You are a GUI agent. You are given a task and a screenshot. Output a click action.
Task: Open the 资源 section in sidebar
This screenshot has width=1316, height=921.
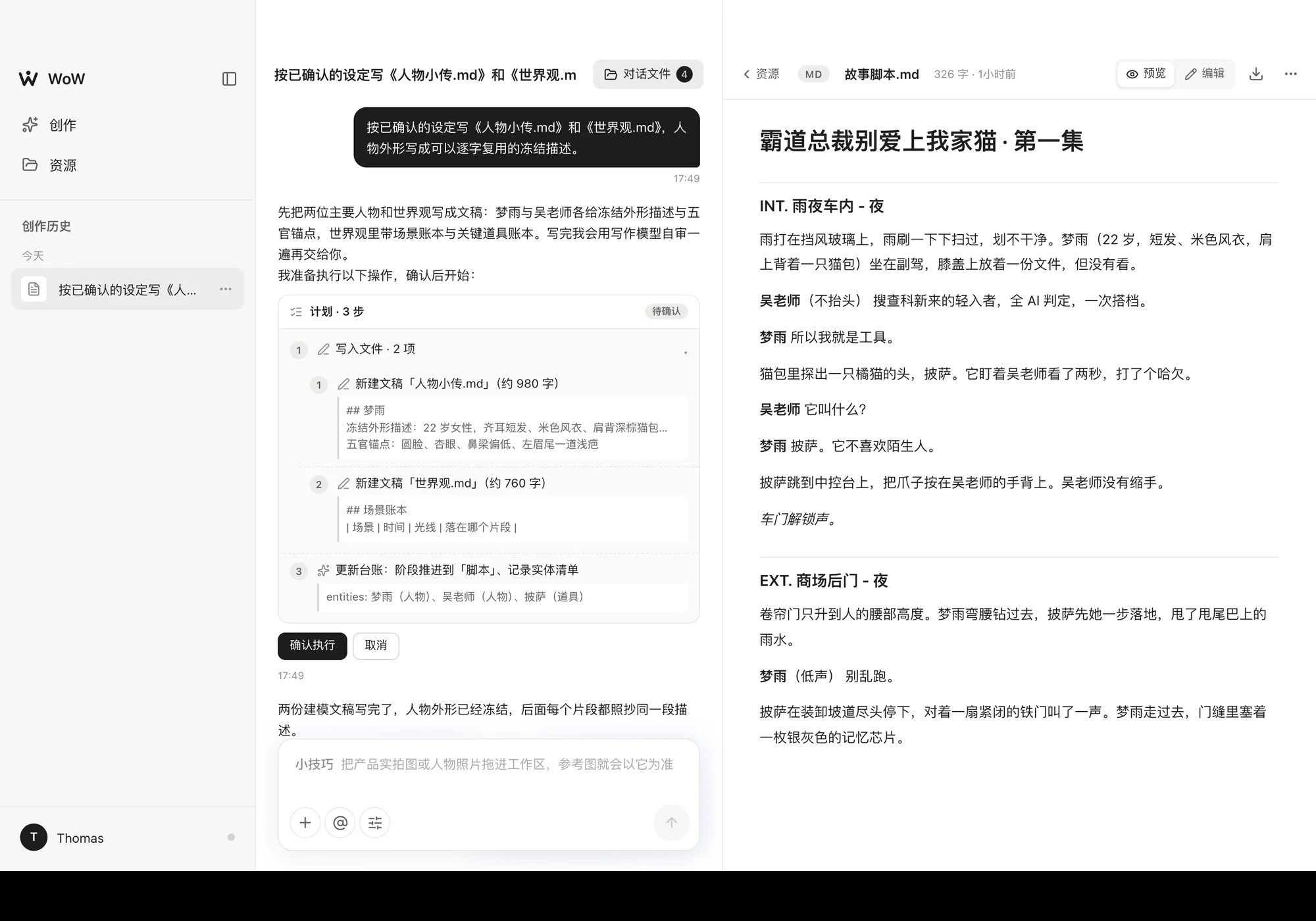128,164
